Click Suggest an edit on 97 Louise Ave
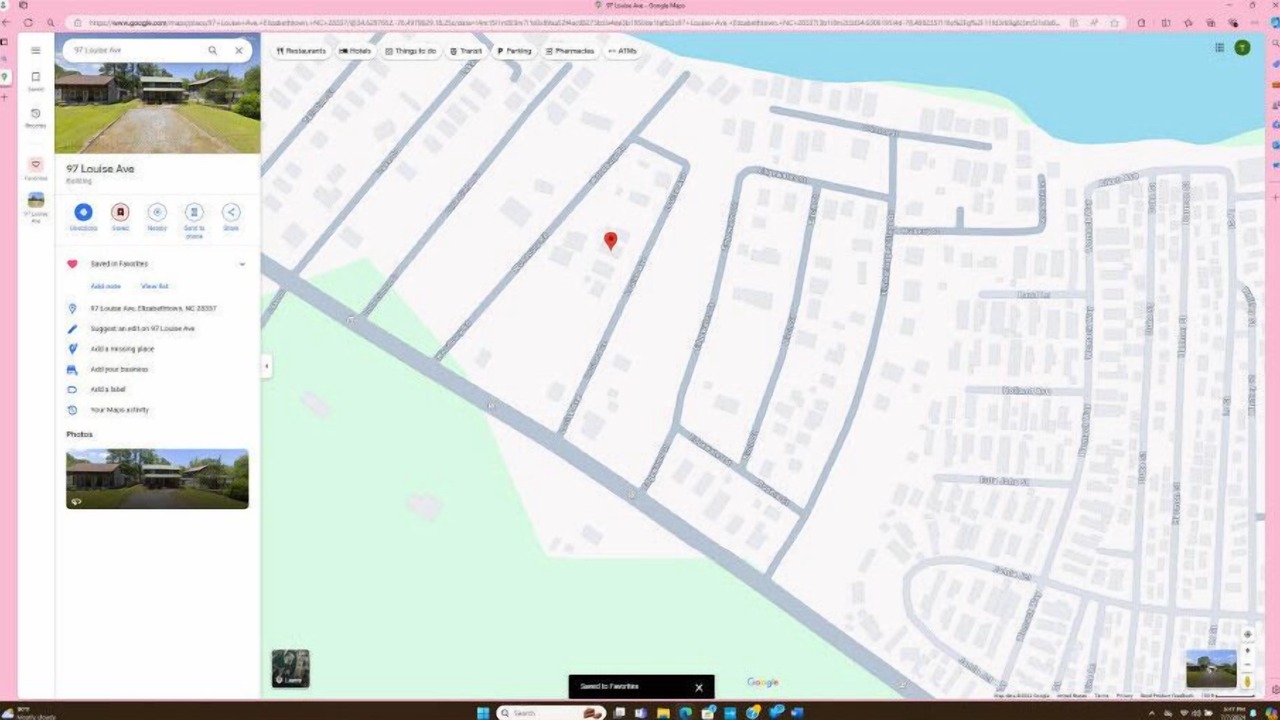Screen dimensions: 1280x720 tap(143, 329)
